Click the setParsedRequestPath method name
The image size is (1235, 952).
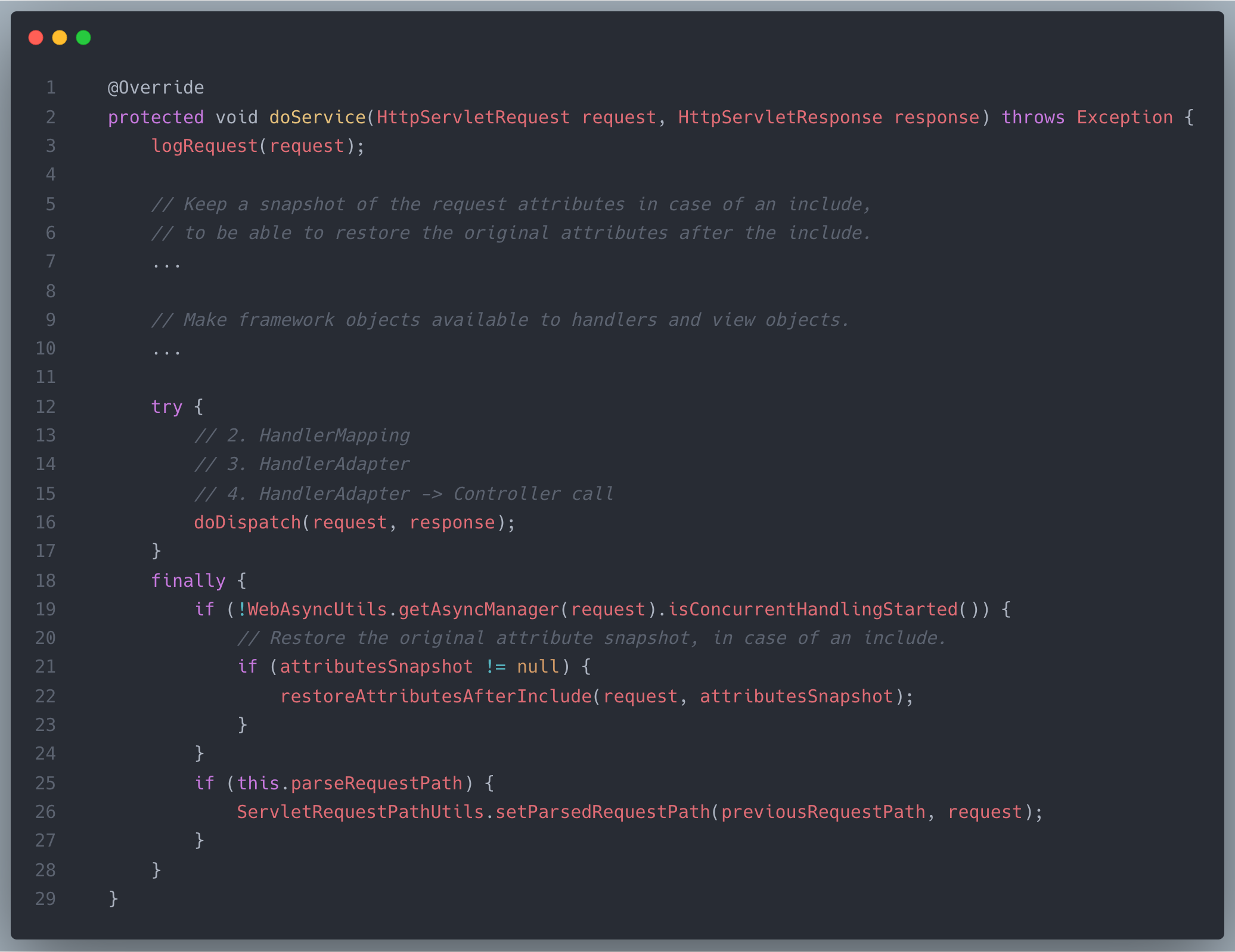tap(603, 812)
